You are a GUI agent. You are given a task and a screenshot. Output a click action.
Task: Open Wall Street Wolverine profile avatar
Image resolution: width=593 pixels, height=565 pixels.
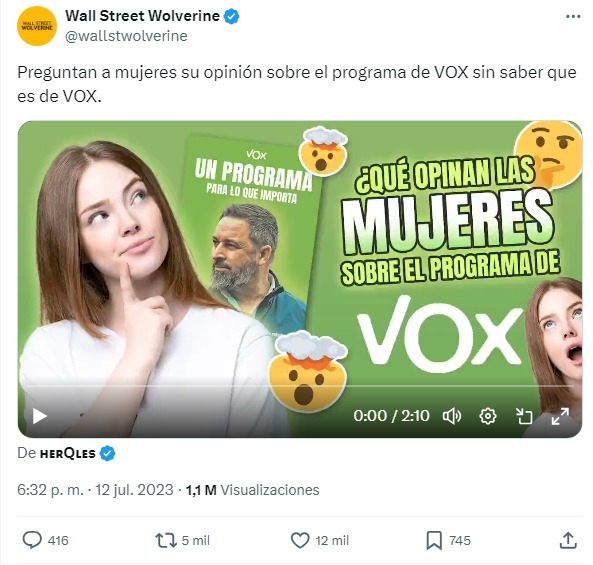(x=37, y=26)
